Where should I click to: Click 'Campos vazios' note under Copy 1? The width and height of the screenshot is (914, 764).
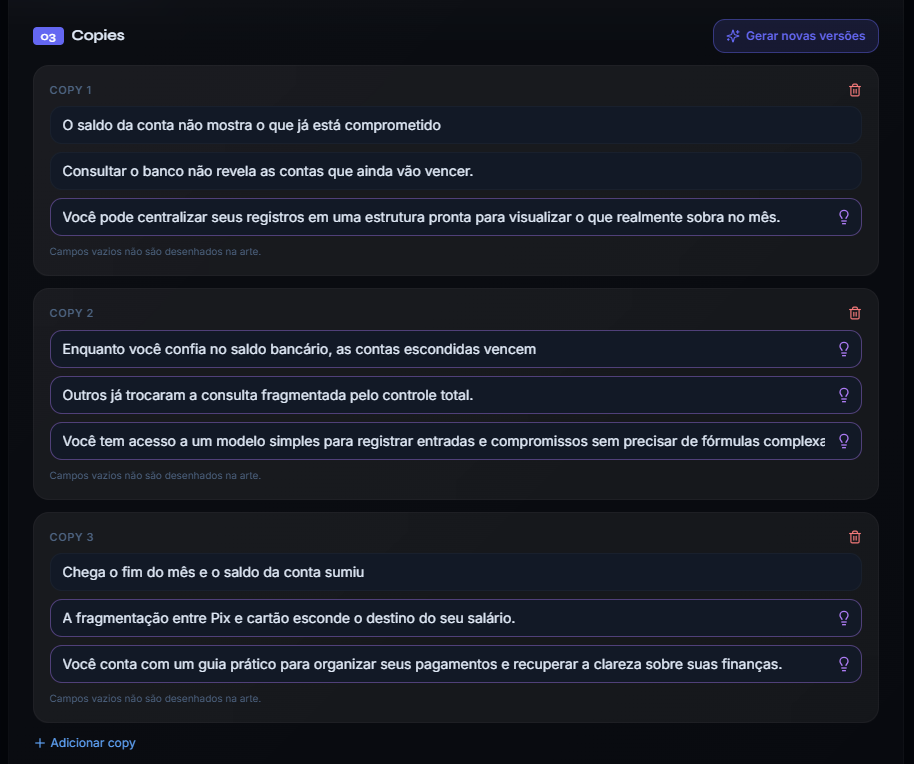pyautogui.click(x=155, y=252)
